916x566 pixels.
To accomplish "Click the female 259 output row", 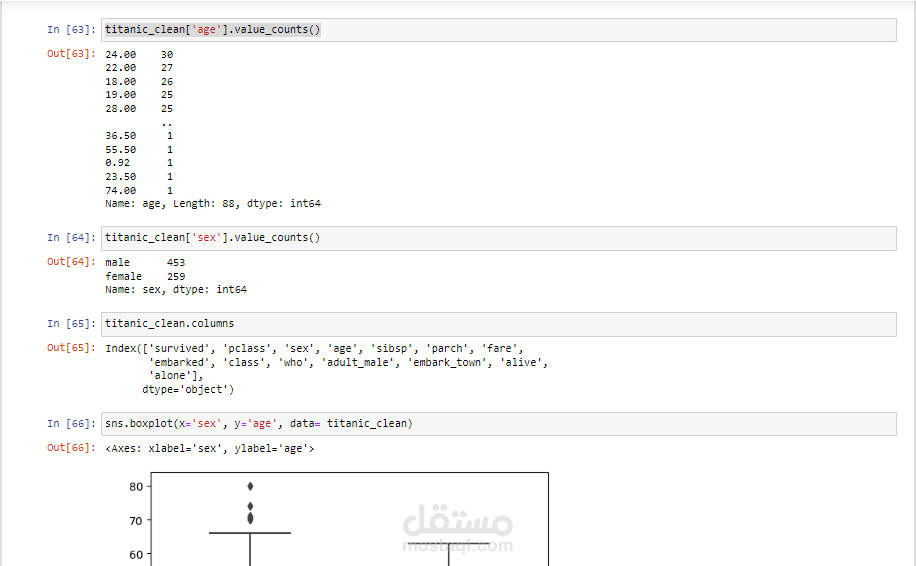I will 145,276.
